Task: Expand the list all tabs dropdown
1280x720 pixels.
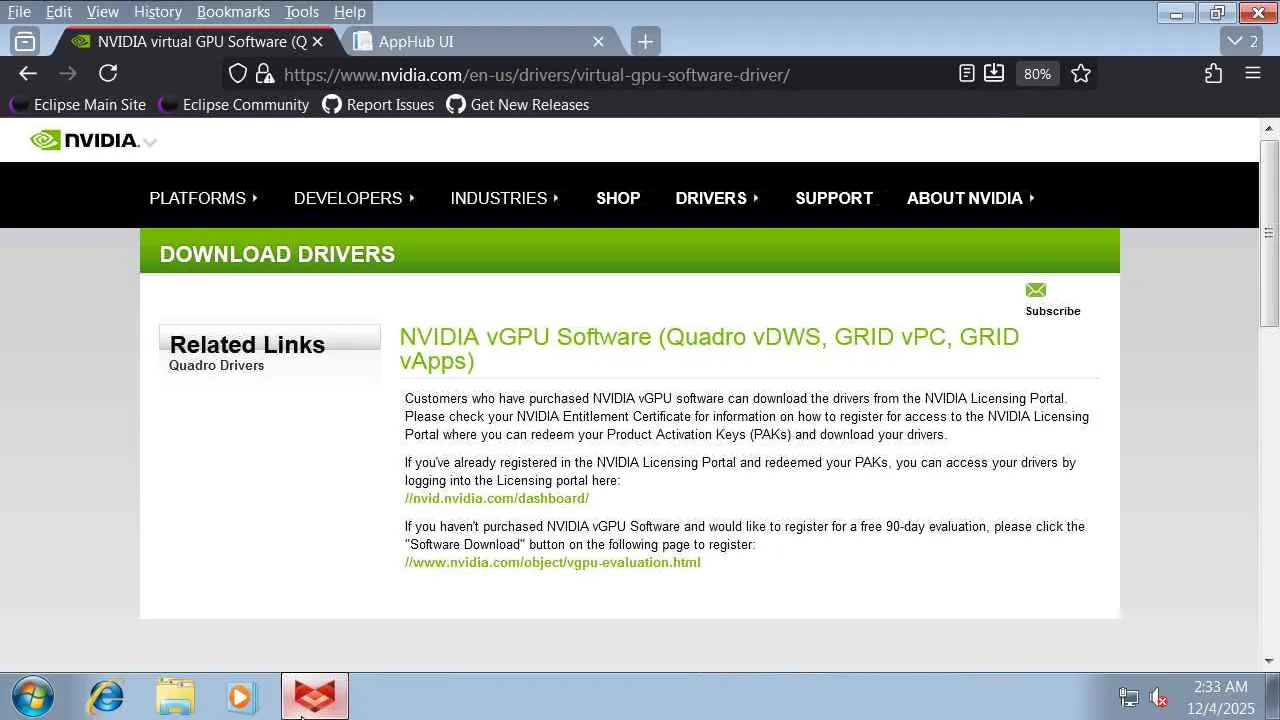Action: (x=1244, y=41)
